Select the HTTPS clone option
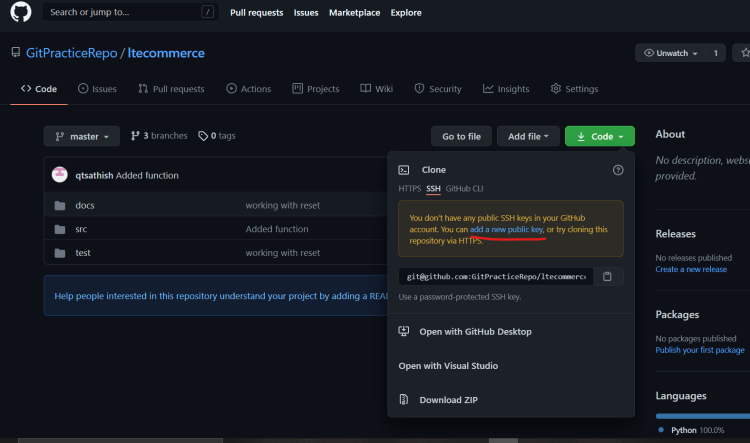The image size is (750, 443). (x=410, y=188)
